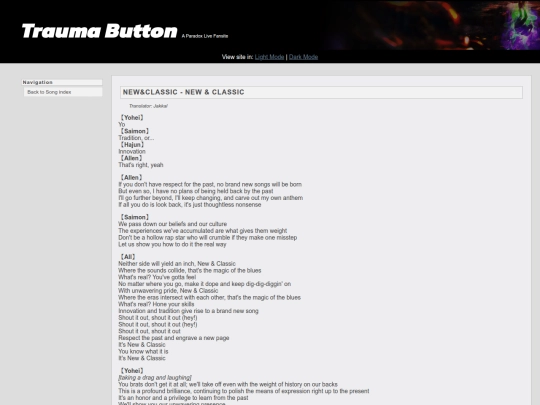Screen dimensions: 540x405
Task: Select 'What's real? Hone your skills' line
Action: [x=156, y=304]
